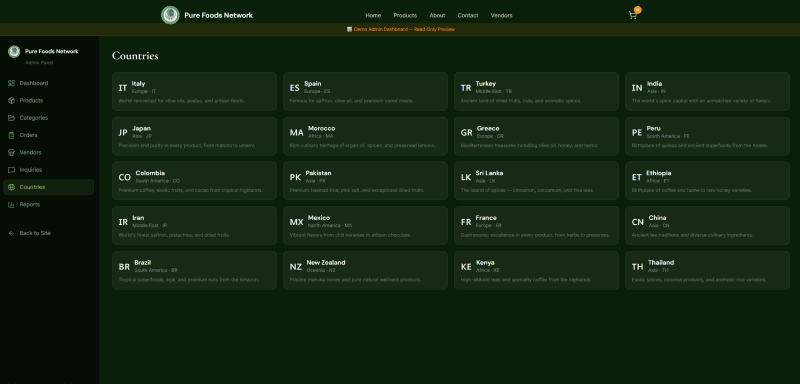Click the Demo Admin Dashboard banner text

401,29
